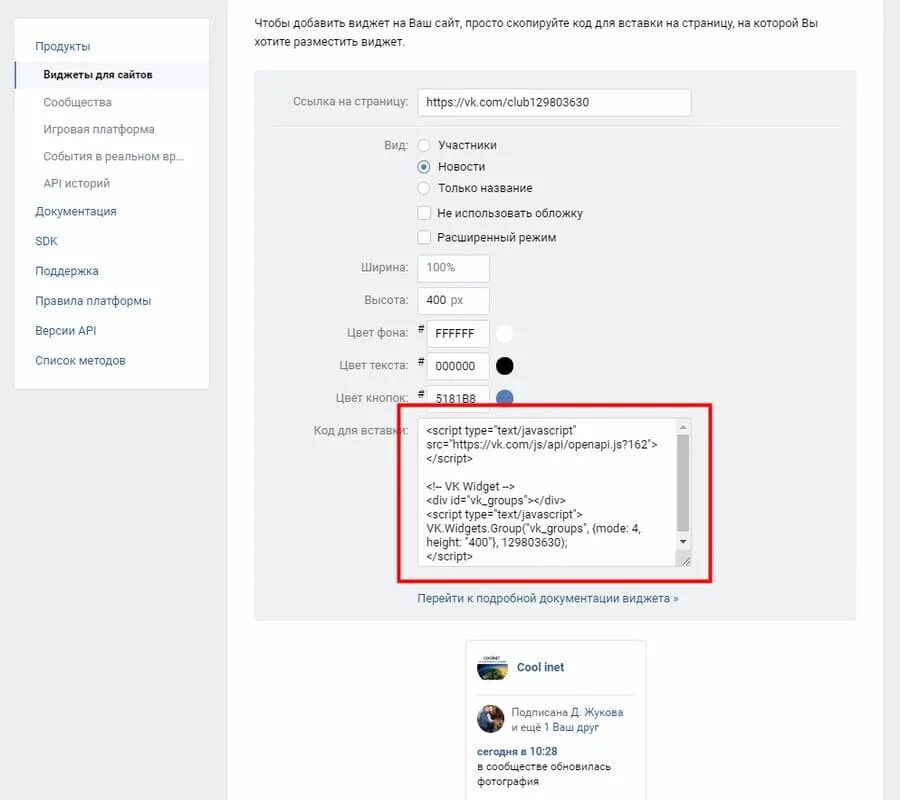Click the subscriber's profile photo
The image size is (900, 800).
click(490, 719)
